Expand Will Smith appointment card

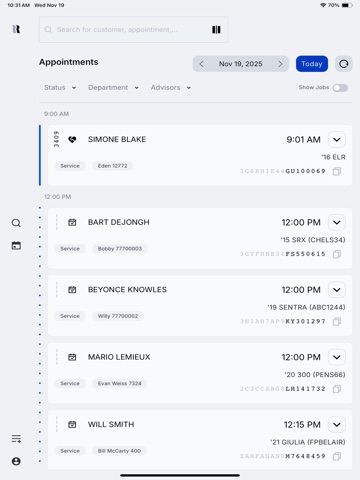tap(337, 424)
